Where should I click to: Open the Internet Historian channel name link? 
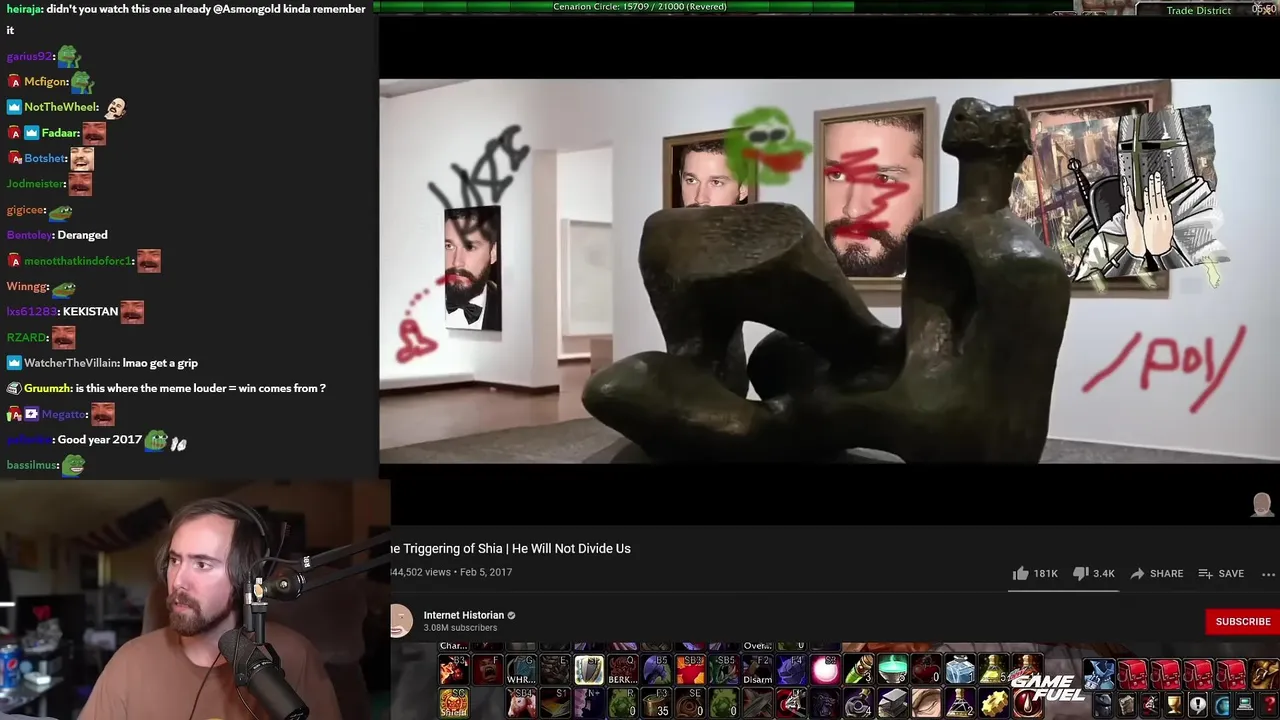coord(463,615)
